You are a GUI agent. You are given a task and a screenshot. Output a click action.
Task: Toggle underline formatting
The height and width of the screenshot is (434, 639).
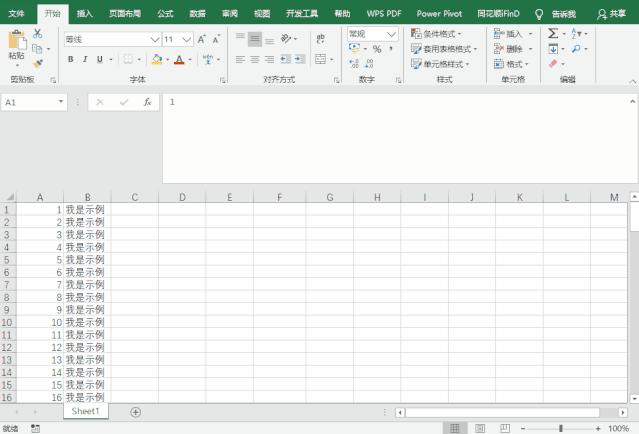click(x=100, y=59)
